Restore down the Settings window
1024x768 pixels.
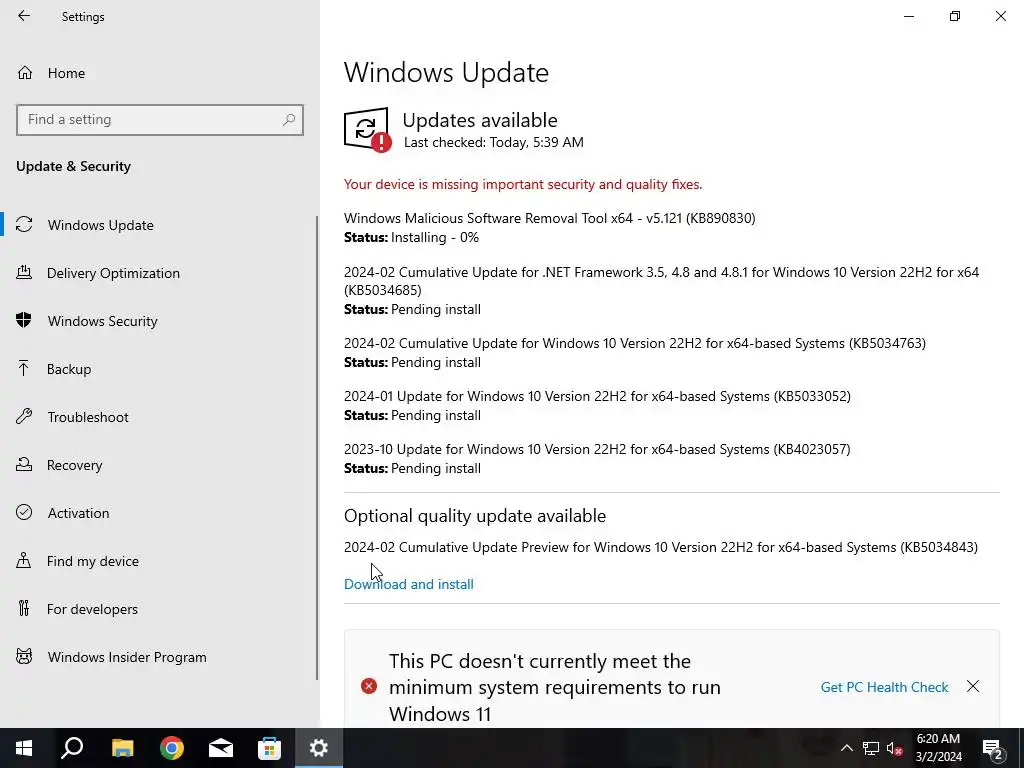[x=955, y=16]
